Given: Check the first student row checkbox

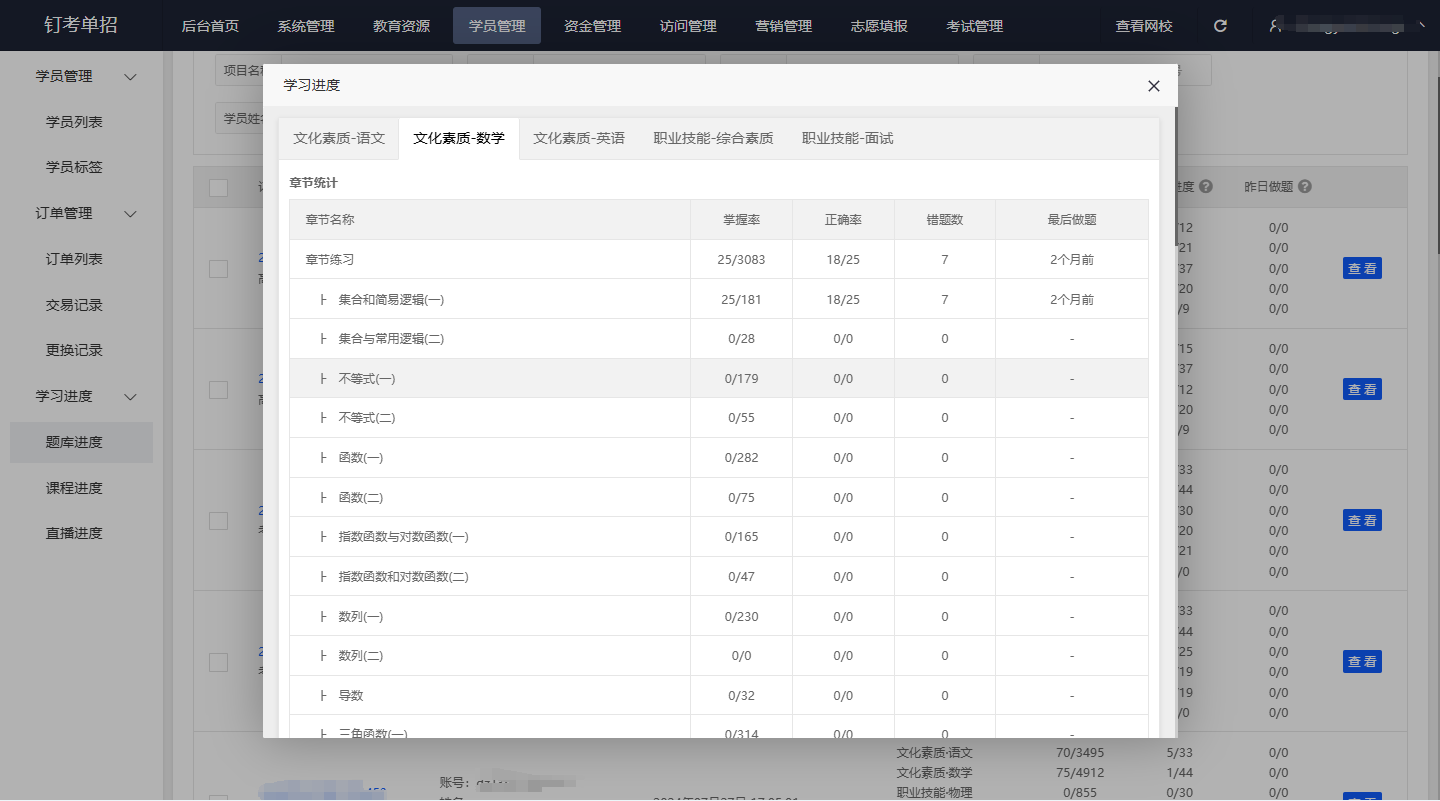Looking at the screenshot, I should coord(218,268).
